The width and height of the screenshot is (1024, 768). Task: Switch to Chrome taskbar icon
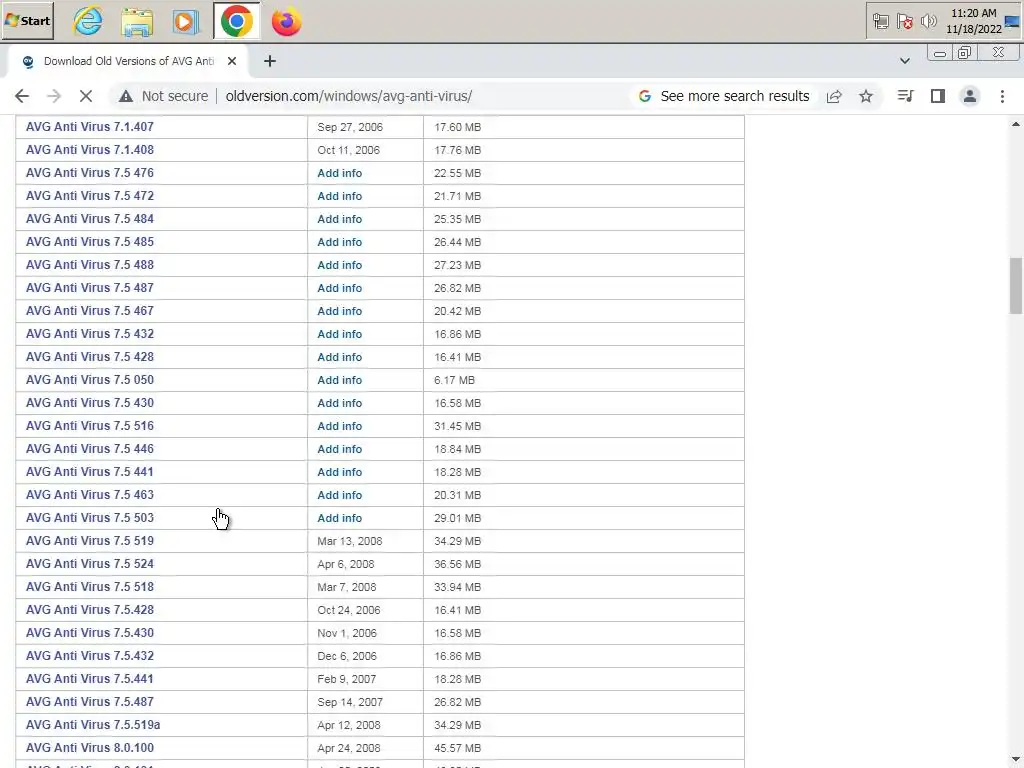[x=236, y=22]
